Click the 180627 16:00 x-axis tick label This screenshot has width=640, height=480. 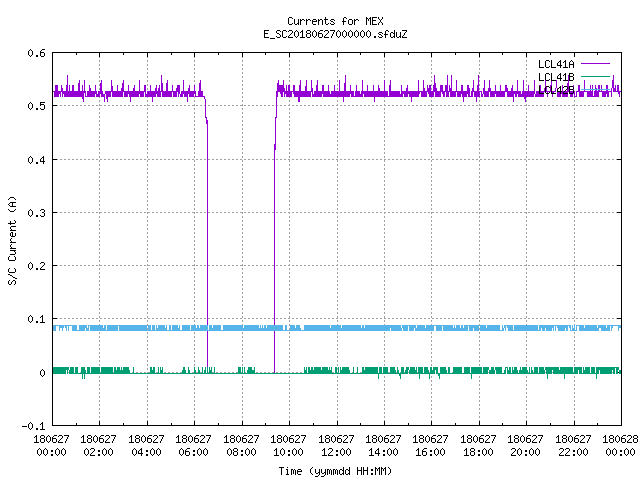pyautogui.click(x=431, y=446)
